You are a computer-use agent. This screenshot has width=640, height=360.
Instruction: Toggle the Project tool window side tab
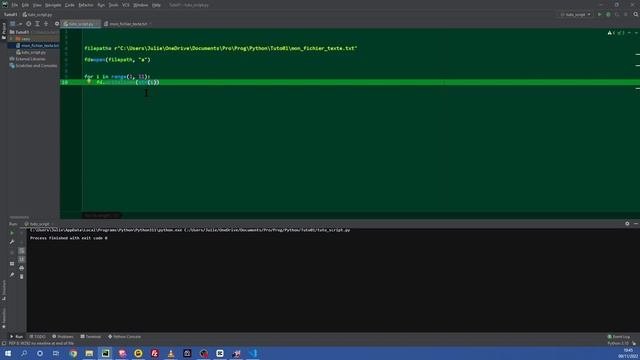(x=4, y=31)
